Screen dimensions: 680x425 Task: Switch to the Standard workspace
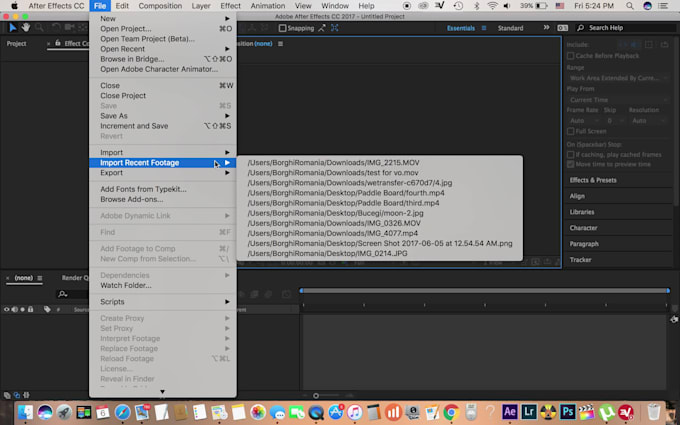click(x=510, y=28)
